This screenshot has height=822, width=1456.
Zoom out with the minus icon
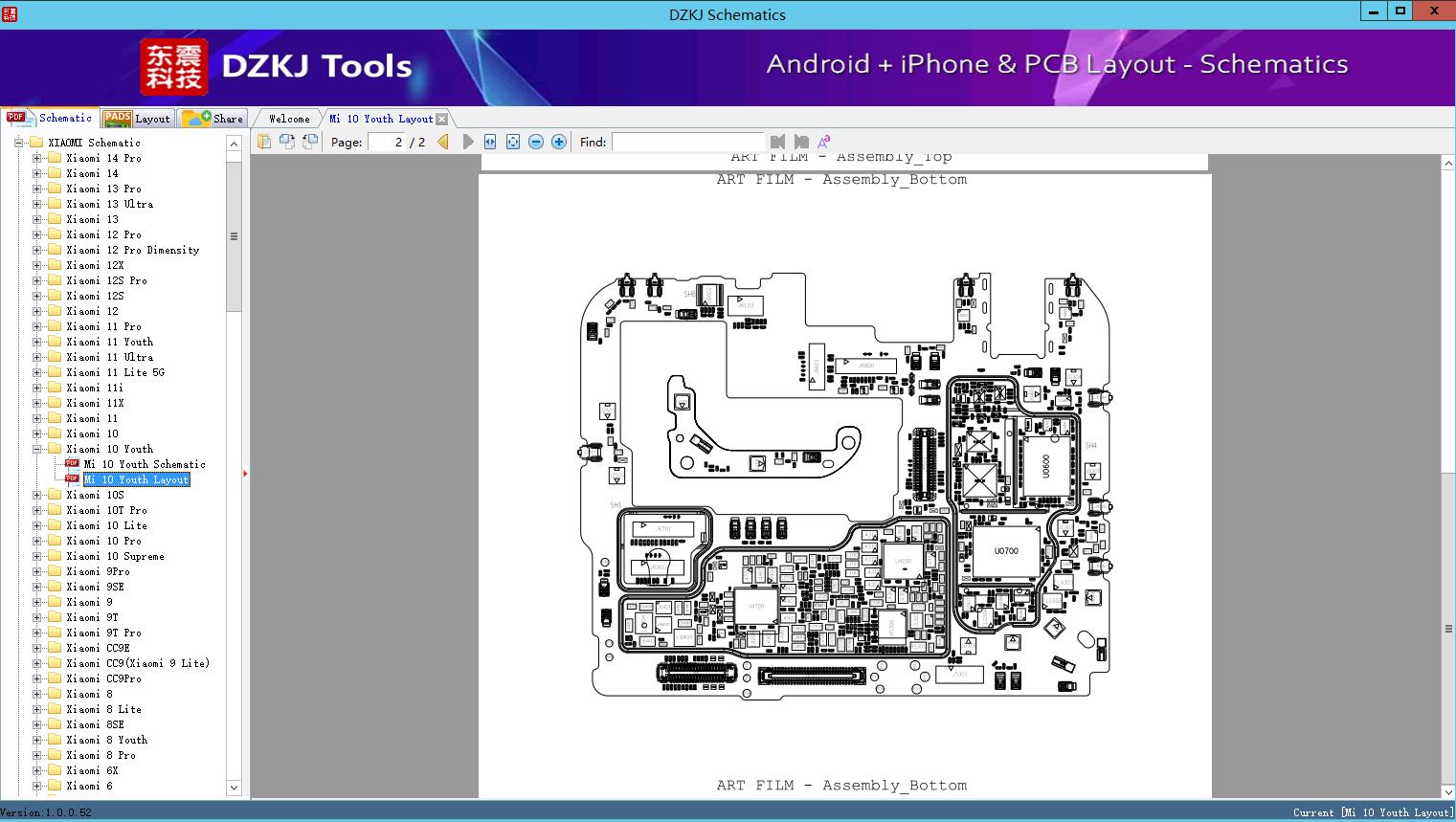click(x=536, y=142)
